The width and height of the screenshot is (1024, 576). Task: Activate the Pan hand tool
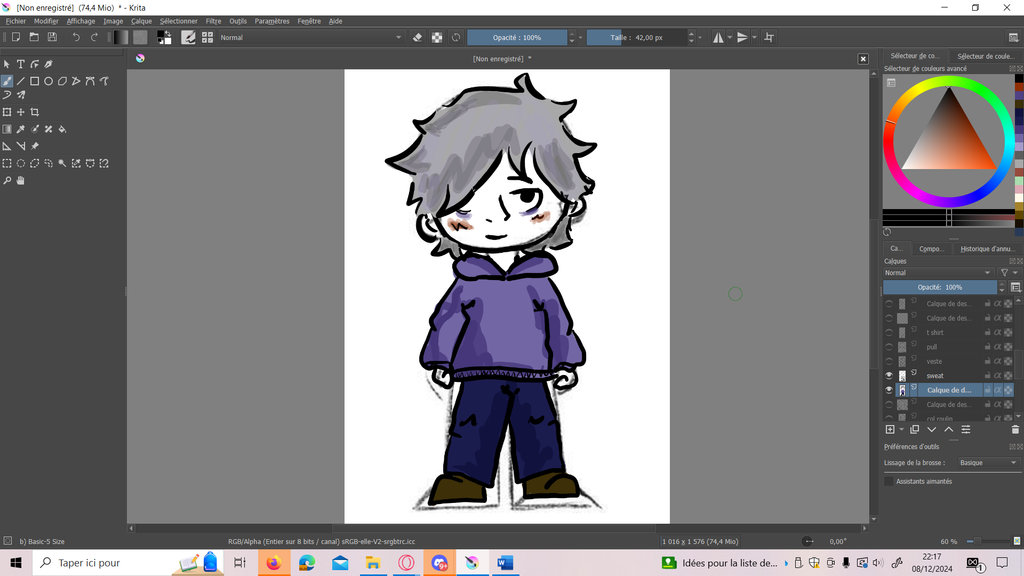pyautogui.click(x=20, y=181)
